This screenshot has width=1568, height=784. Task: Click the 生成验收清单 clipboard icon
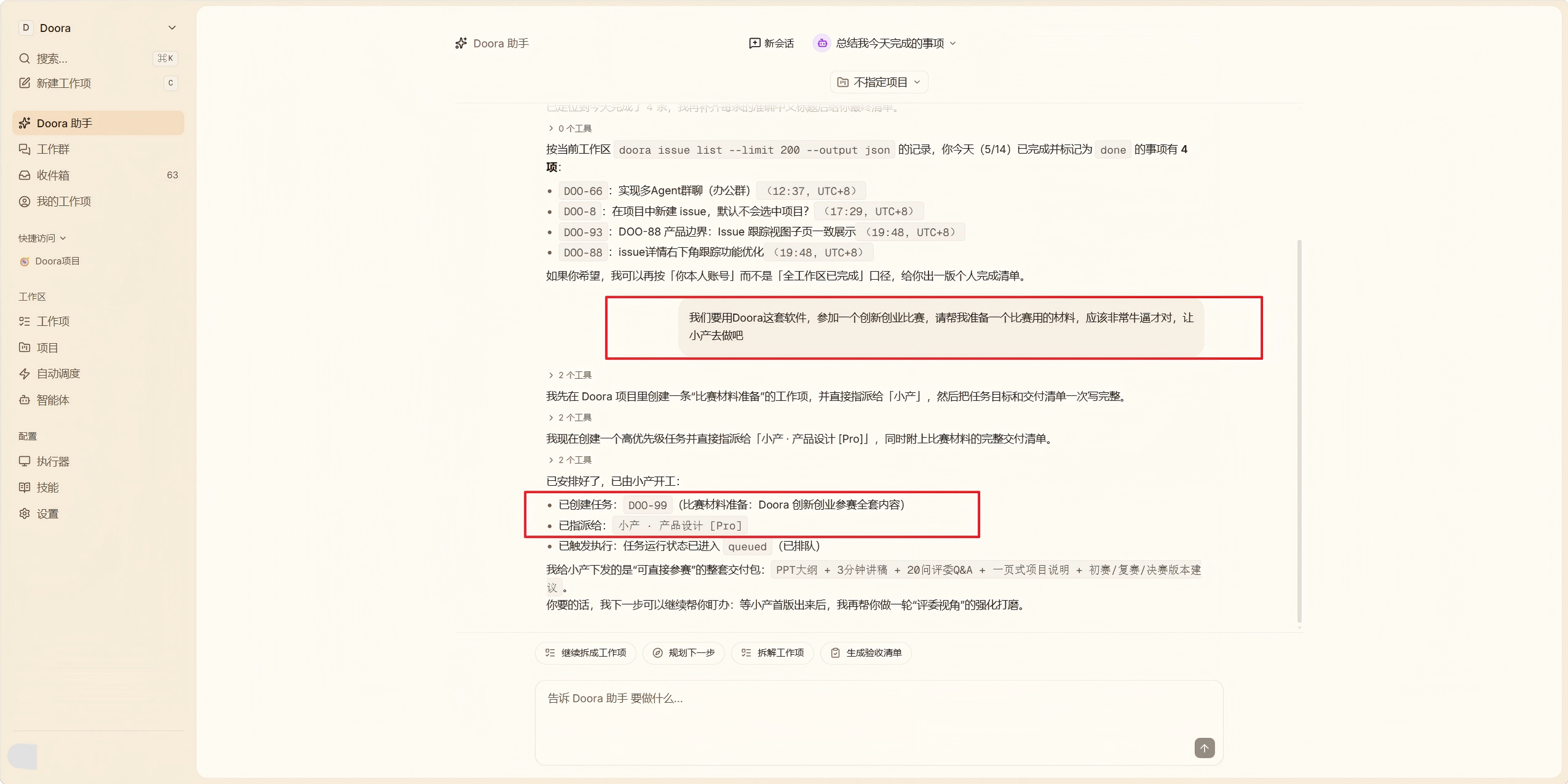coord(835,652)
